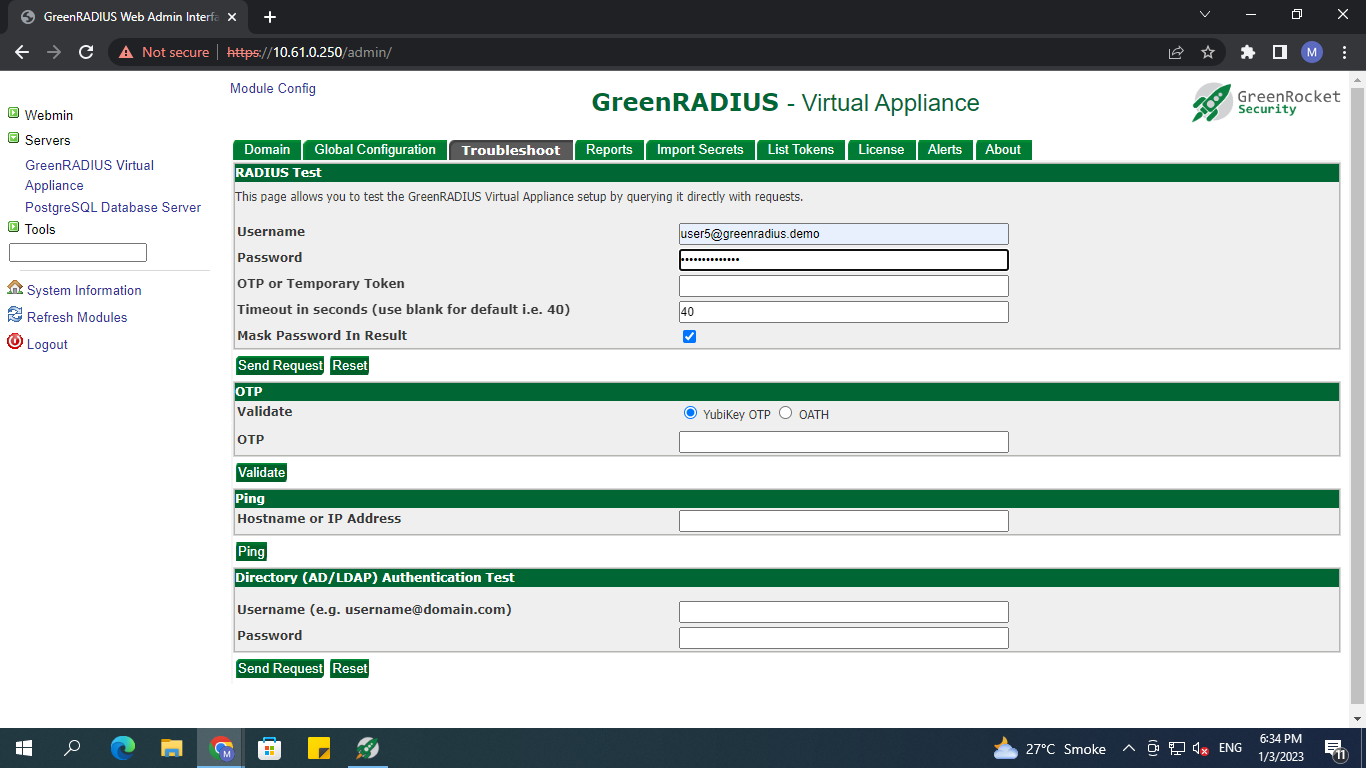Screen dimensions: 1366x768
Task: Click the Refresh Modules link
Action: click(x=77, y=317)
